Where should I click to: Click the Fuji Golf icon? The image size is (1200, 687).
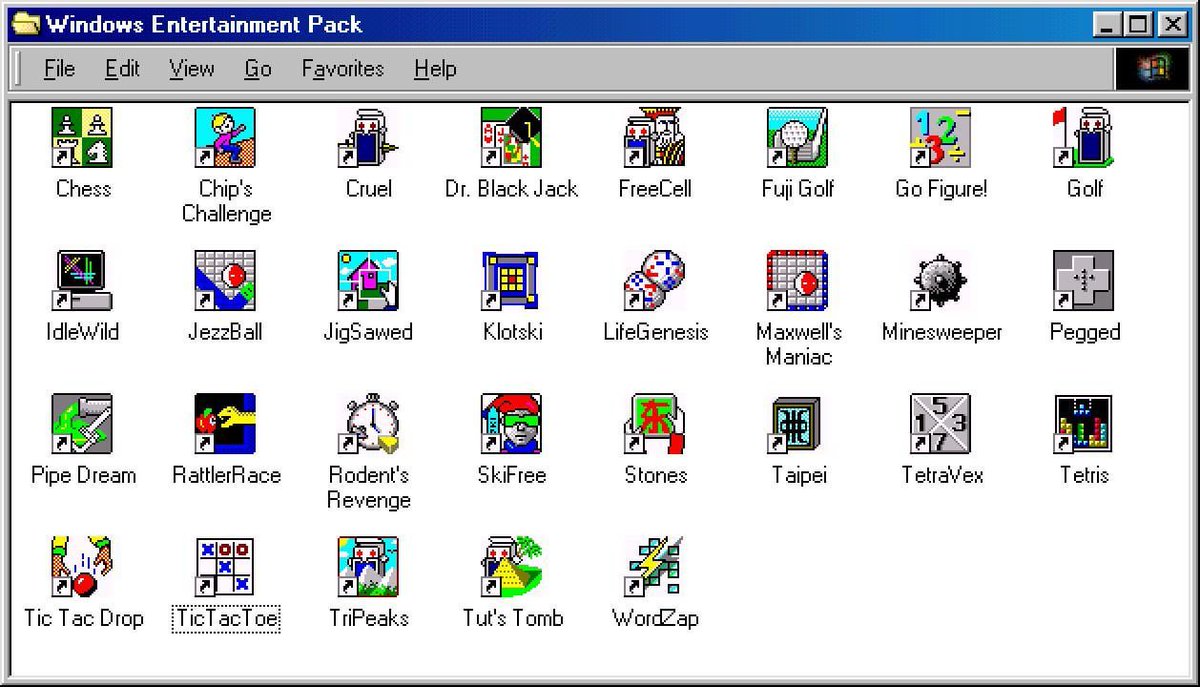click(x=798, y=138)
